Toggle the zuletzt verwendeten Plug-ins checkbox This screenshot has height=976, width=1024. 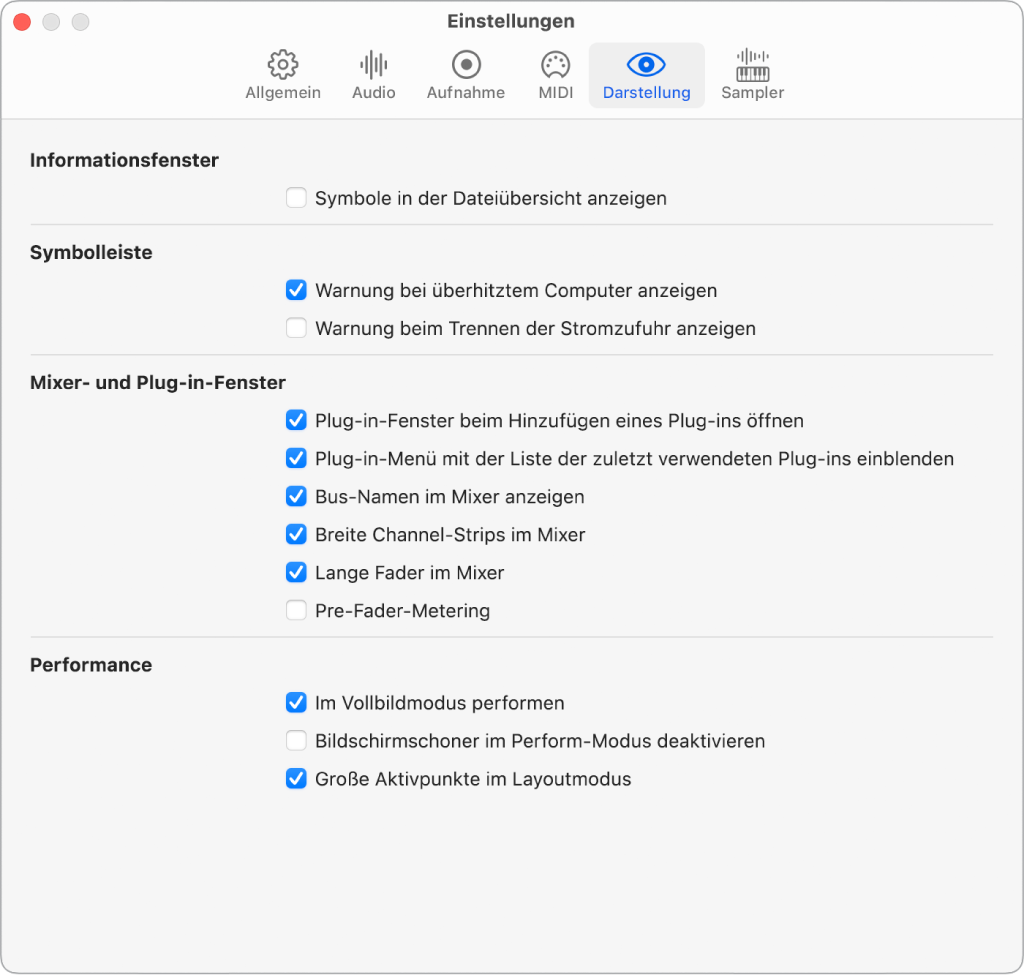point(296,459)
